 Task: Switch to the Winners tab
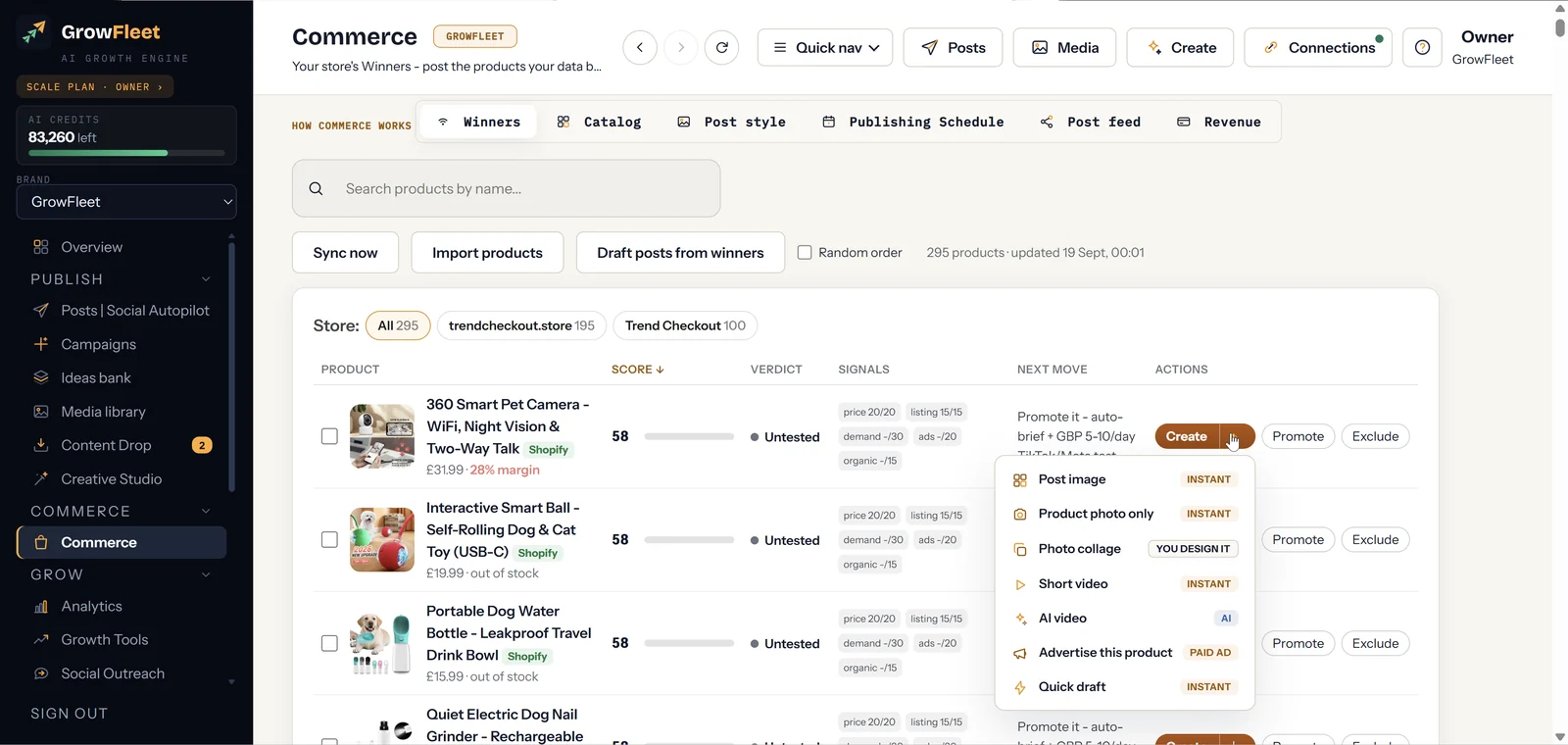pyautogui.click(x=478, y=122)
